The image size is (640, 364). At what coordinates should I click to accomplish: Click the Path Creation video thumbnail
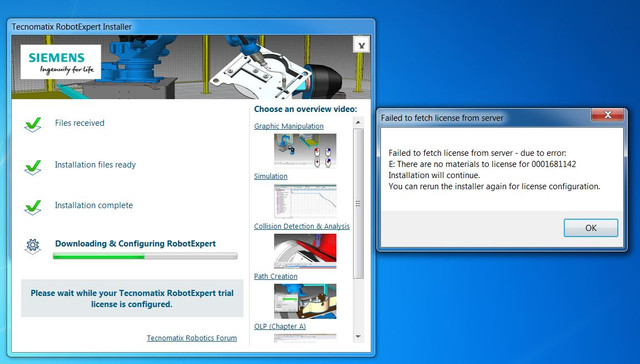305,301
